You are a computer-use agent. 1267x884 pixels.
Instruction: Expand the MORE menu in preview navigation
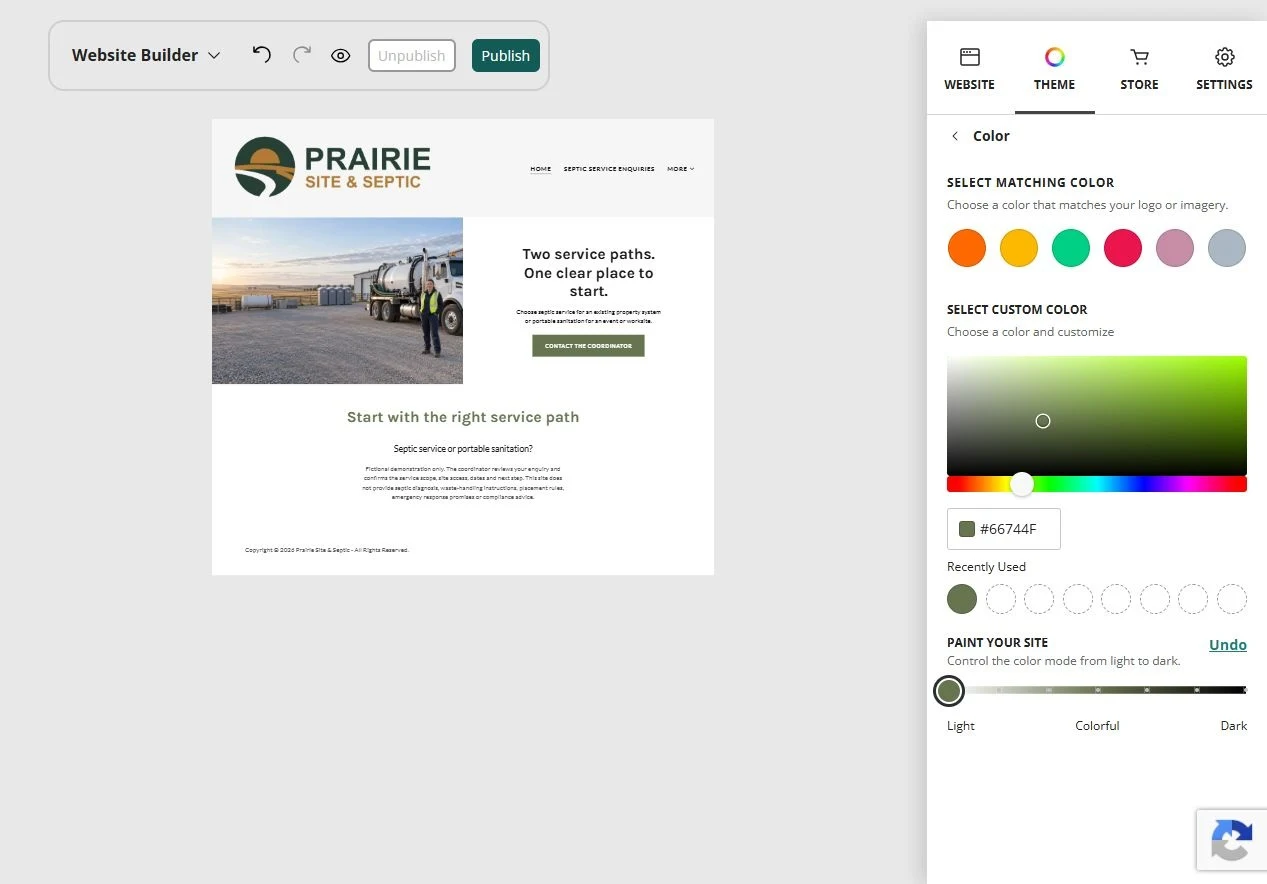tap(681, 169)
